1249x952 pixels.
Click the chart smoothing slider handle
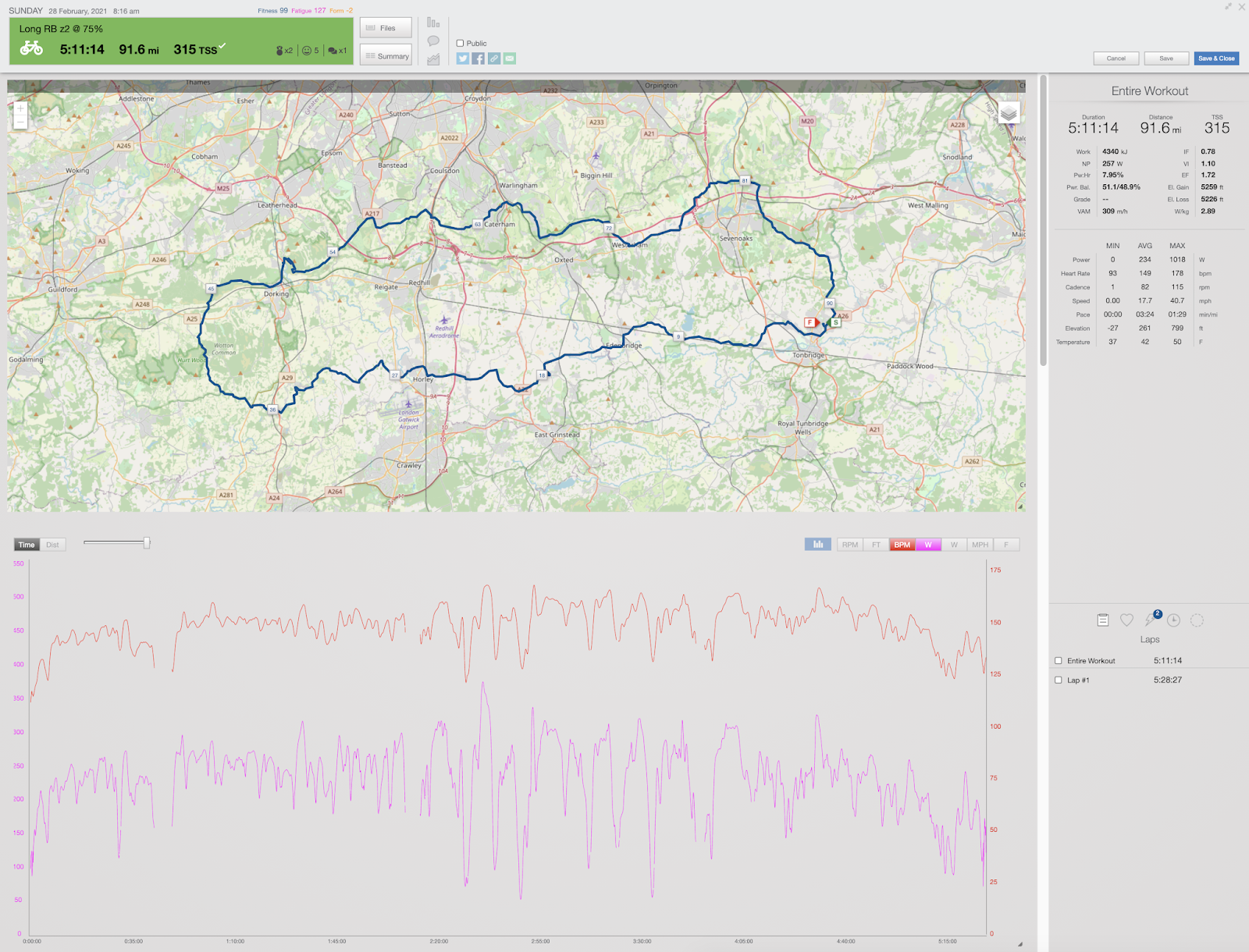tap(146, 542)
